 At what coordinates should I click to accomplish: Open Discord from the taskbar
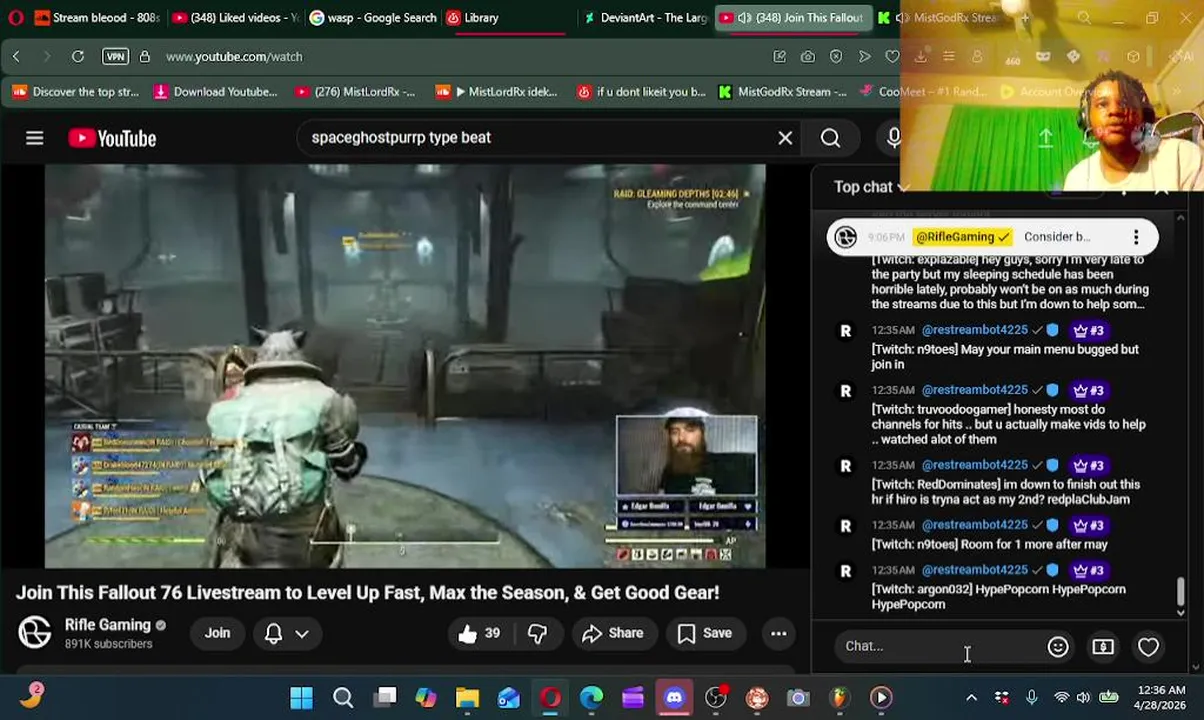click(x=674, y=698)
